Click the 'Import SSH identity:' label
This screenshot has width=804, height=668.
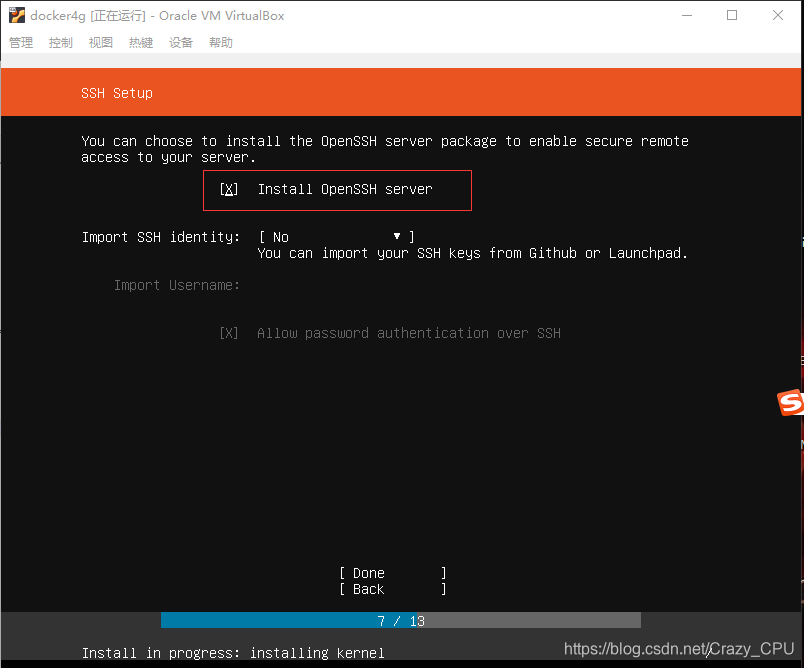point(161,237)
